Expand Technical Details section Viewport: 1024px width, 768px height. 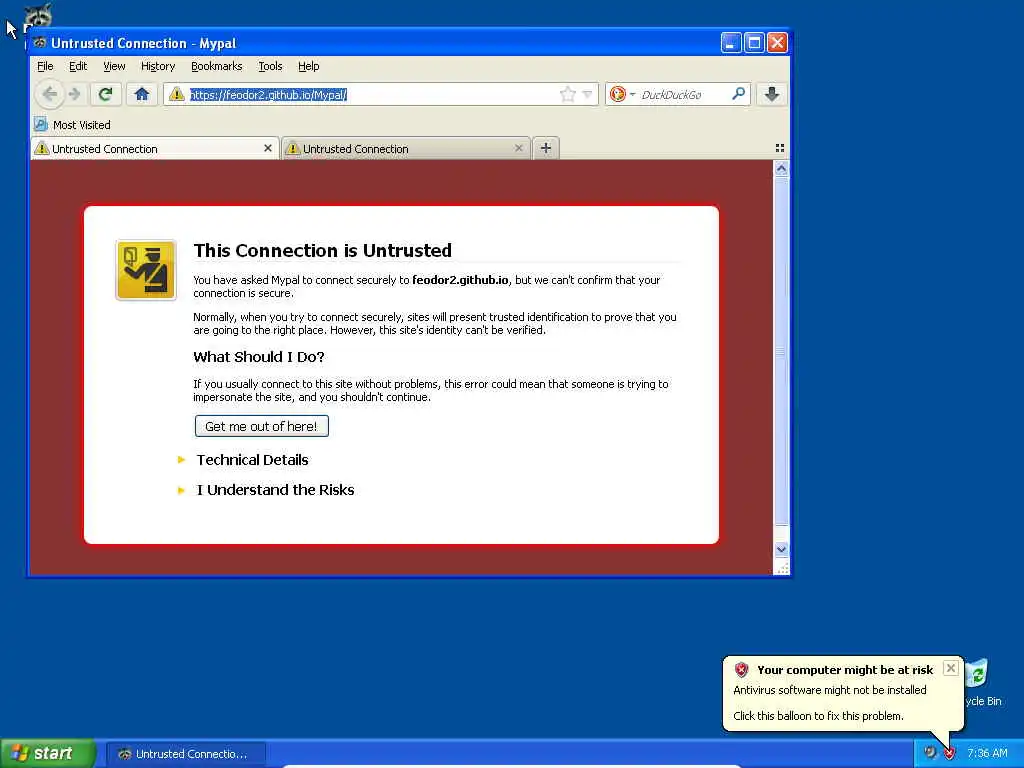coord(252,460)
